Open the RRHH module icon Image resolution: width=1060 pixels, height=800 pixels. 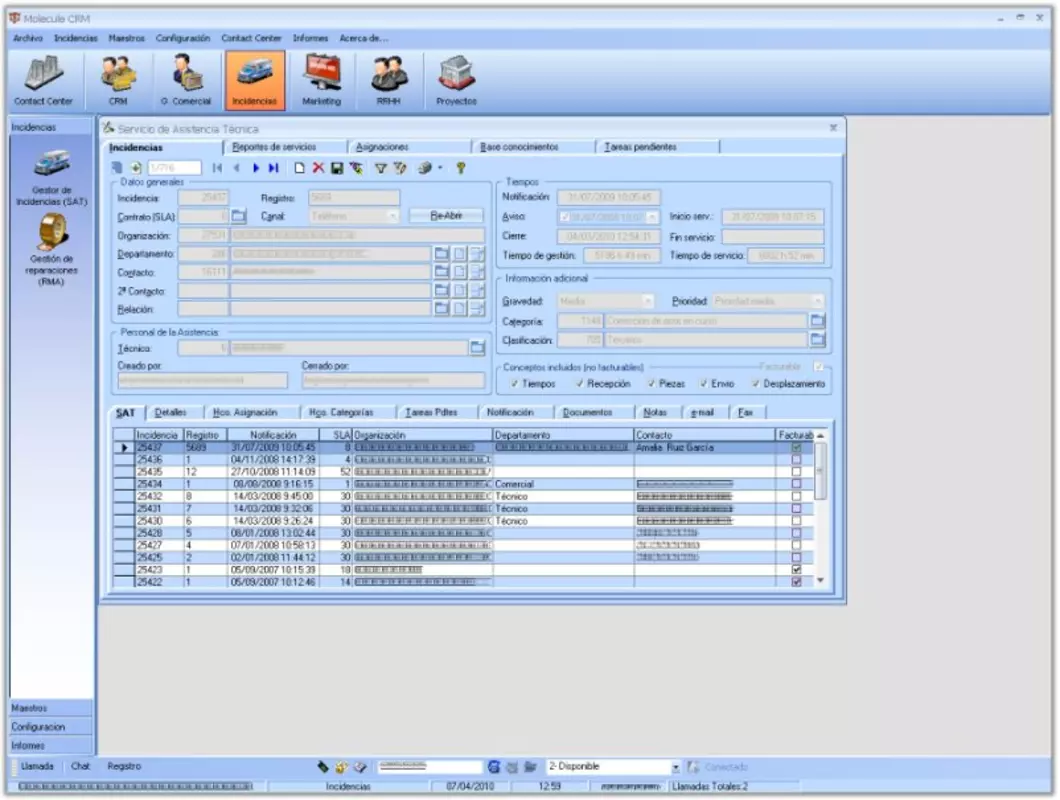pyautogui.click(x=389, y=80)
